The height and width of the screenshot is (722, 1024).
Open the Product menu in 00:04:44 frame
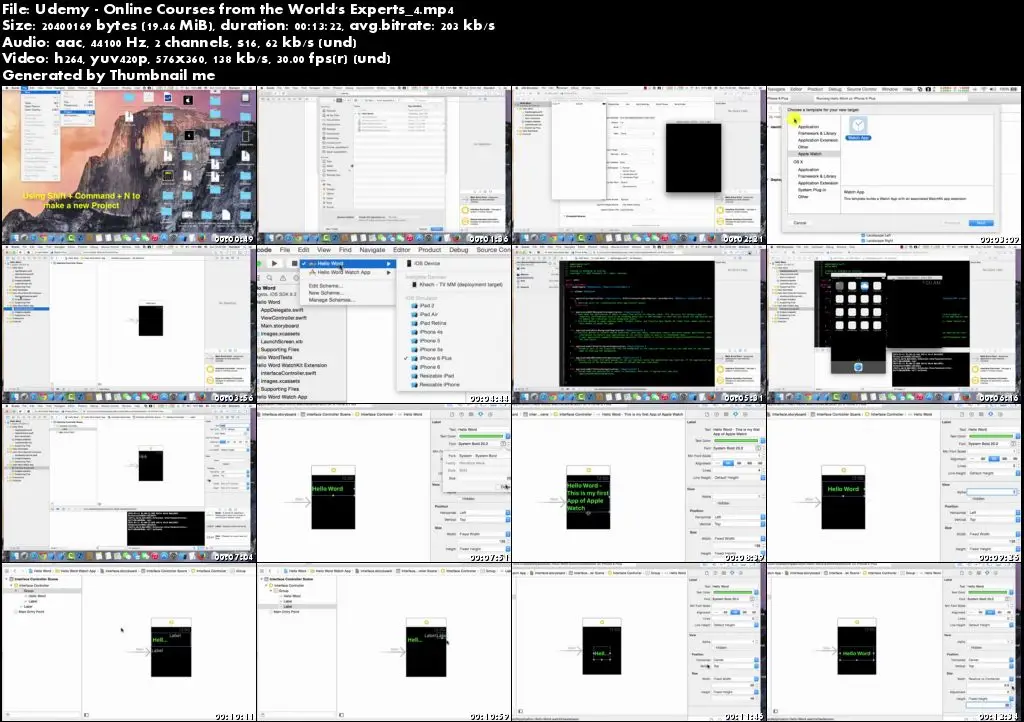430,249
